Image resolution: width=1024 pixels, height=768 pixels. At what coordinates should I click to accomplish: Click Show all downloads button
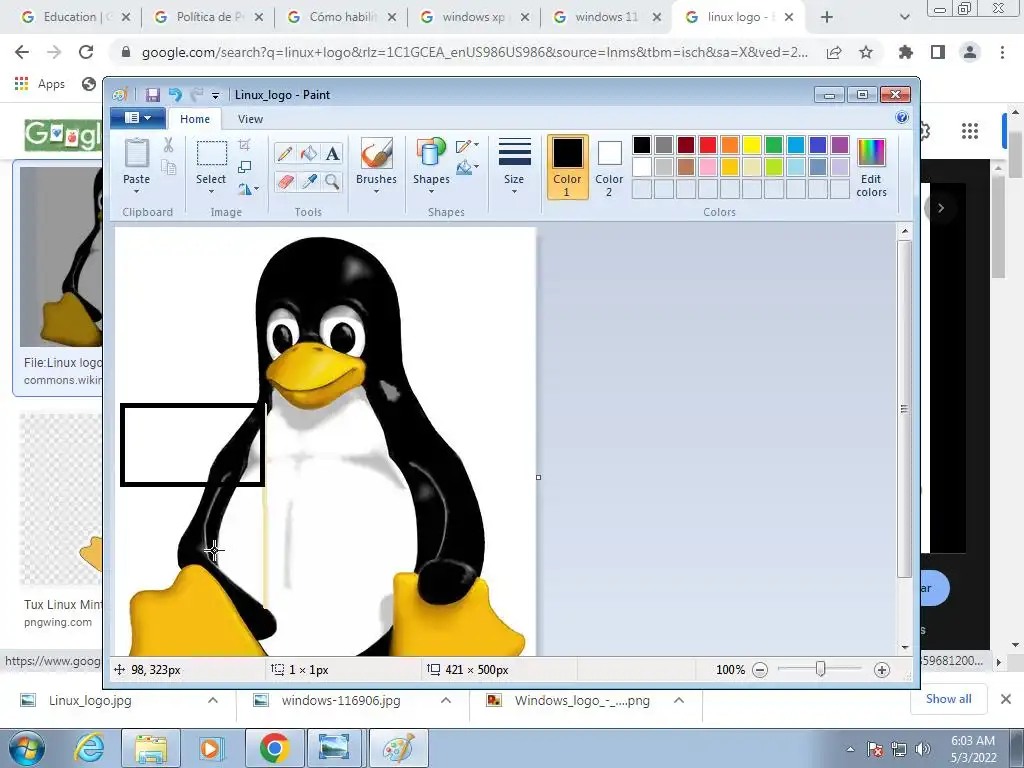948,699
